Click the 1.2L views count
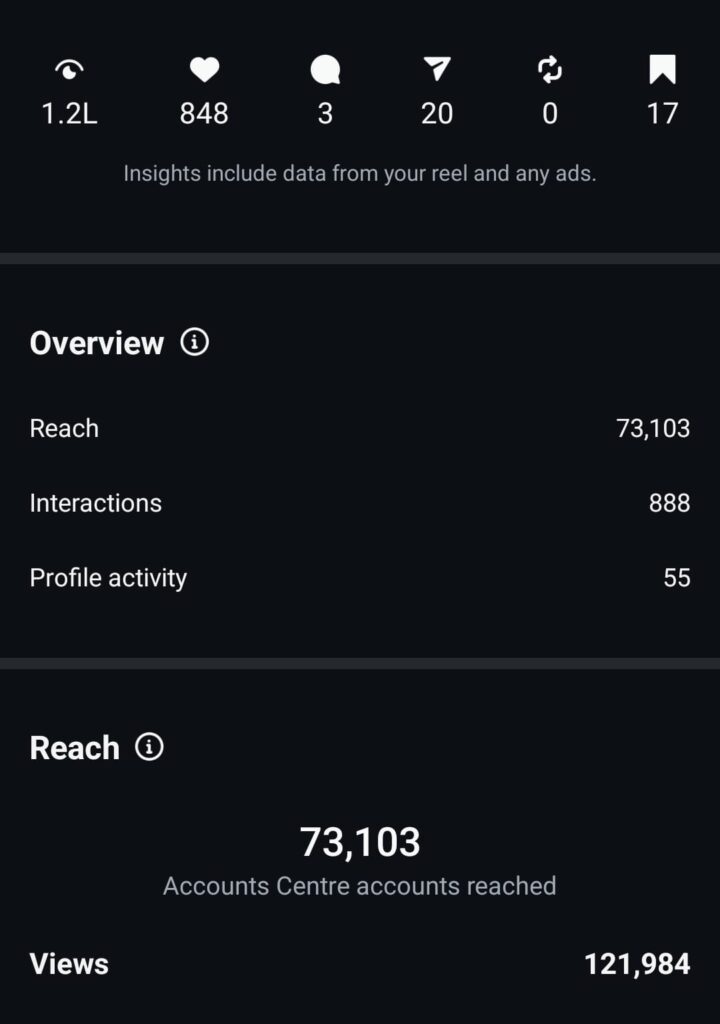This screenshot has width=720, height=1024. (x=70, y=114)
